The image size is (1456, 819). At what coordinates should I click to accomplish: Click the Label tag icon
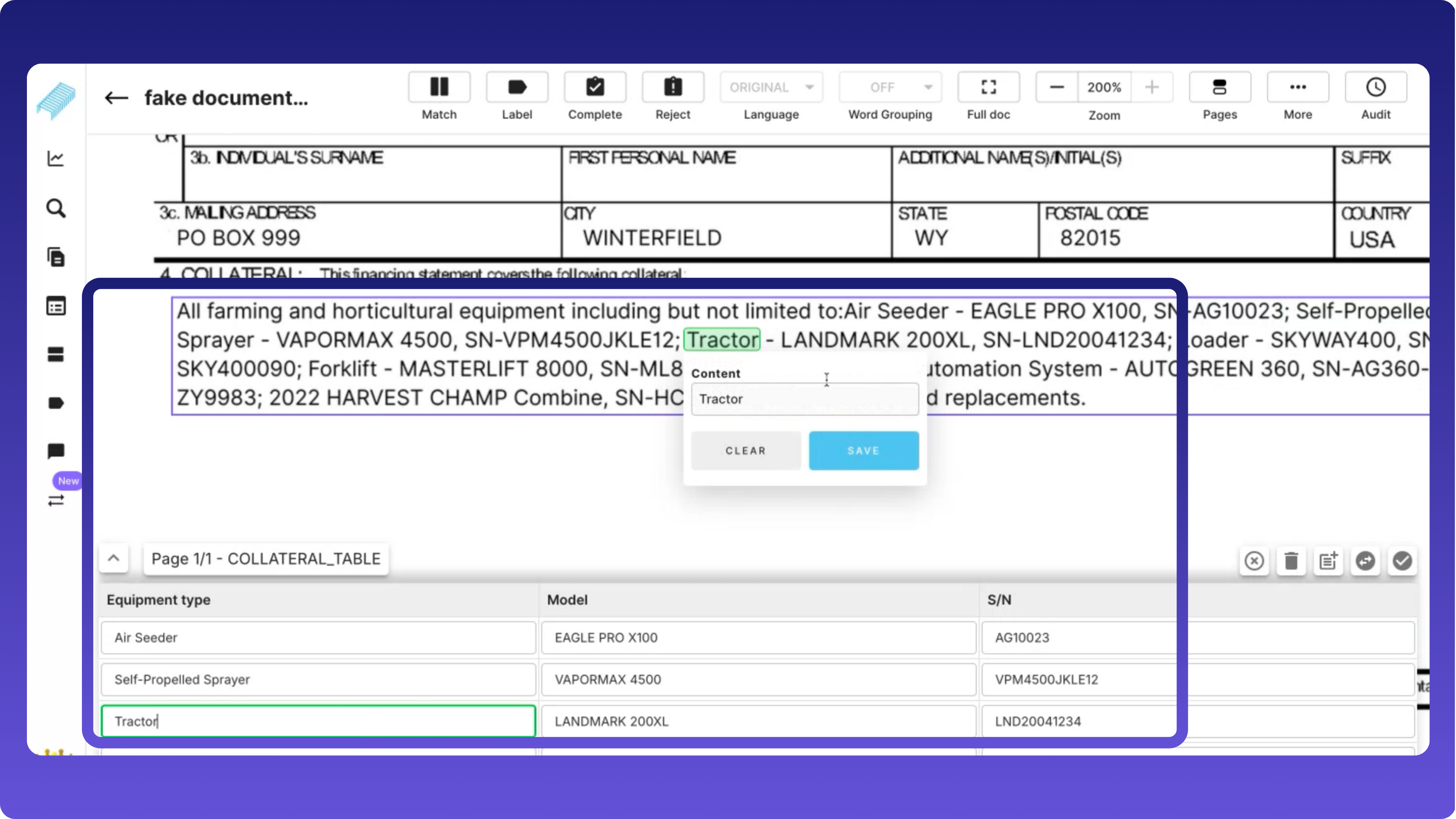[516, 87]
